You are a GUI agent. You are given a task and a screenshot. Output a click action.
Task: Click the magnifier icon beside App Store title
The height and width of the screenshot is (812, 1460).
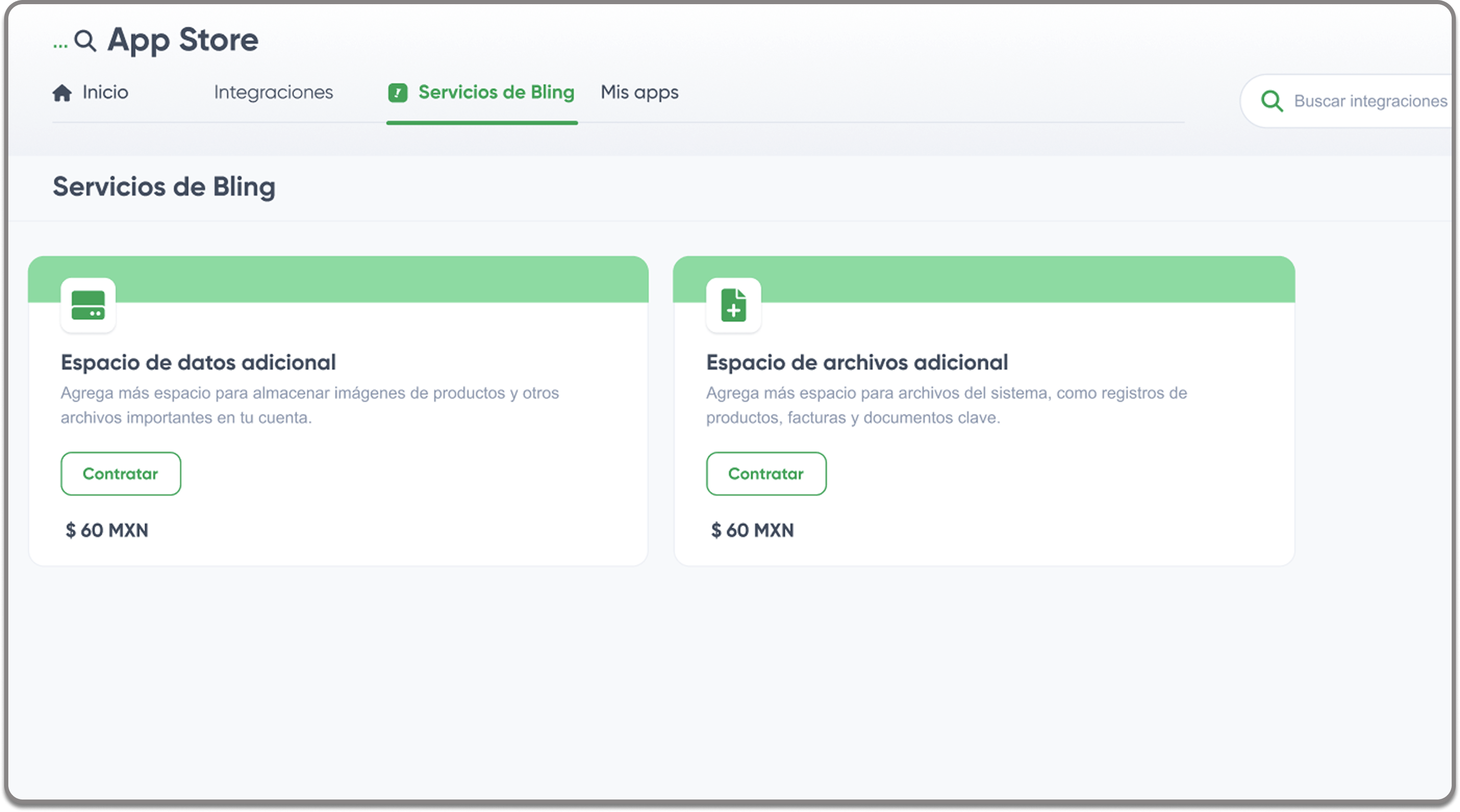85,41
